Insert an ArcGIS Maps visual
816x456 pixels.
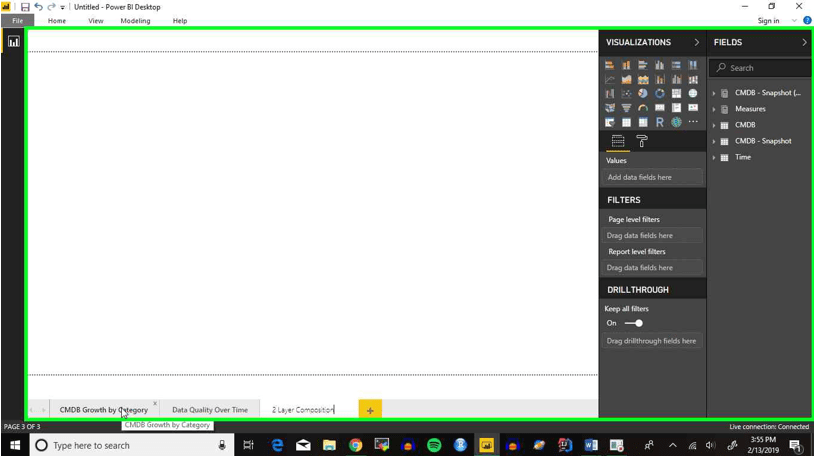pyautogui.click(x=676, y=122)
